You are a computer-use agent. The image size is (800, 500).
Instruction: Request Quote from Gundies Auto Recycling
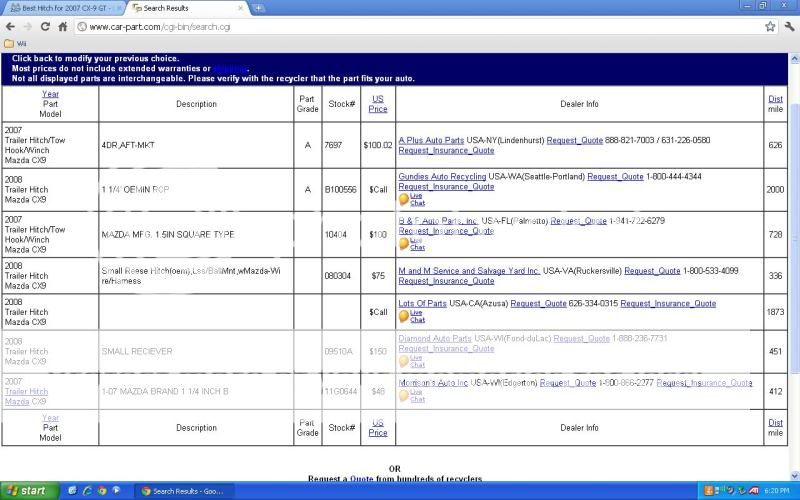coord(615,177)
